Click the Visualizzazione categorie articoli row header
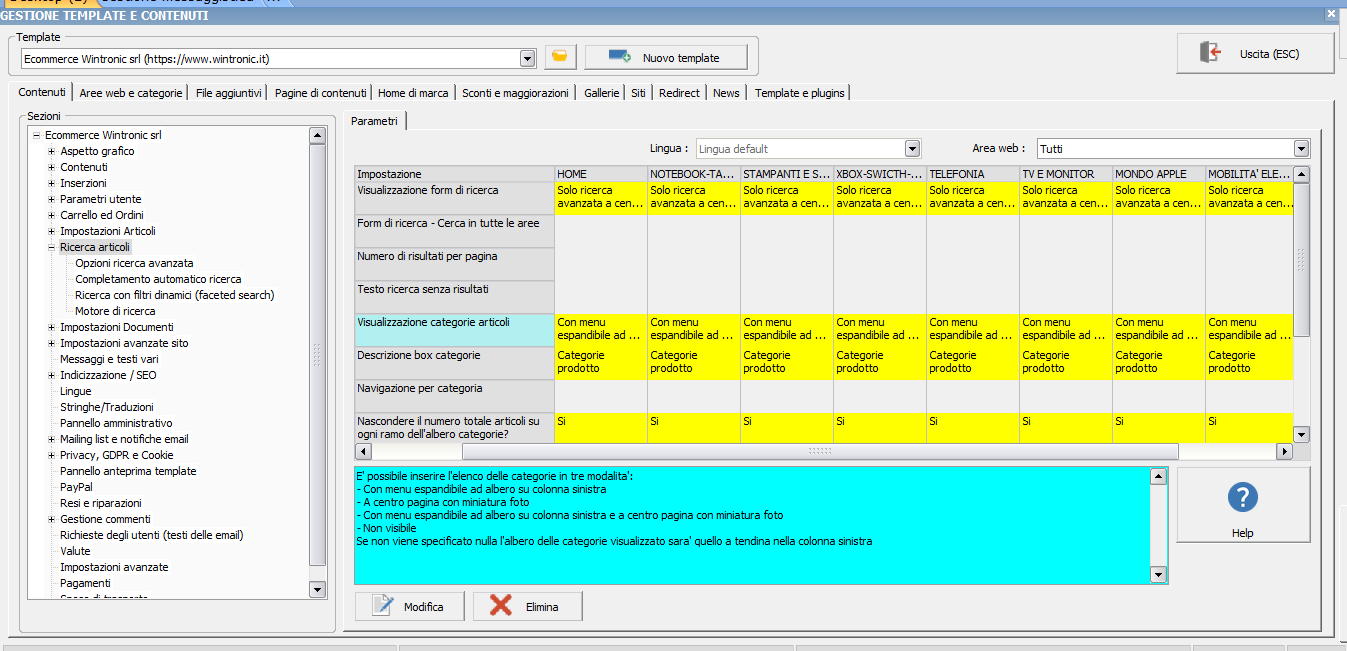This screenshot has width=1347, height=651. click(x=454, y=330)
